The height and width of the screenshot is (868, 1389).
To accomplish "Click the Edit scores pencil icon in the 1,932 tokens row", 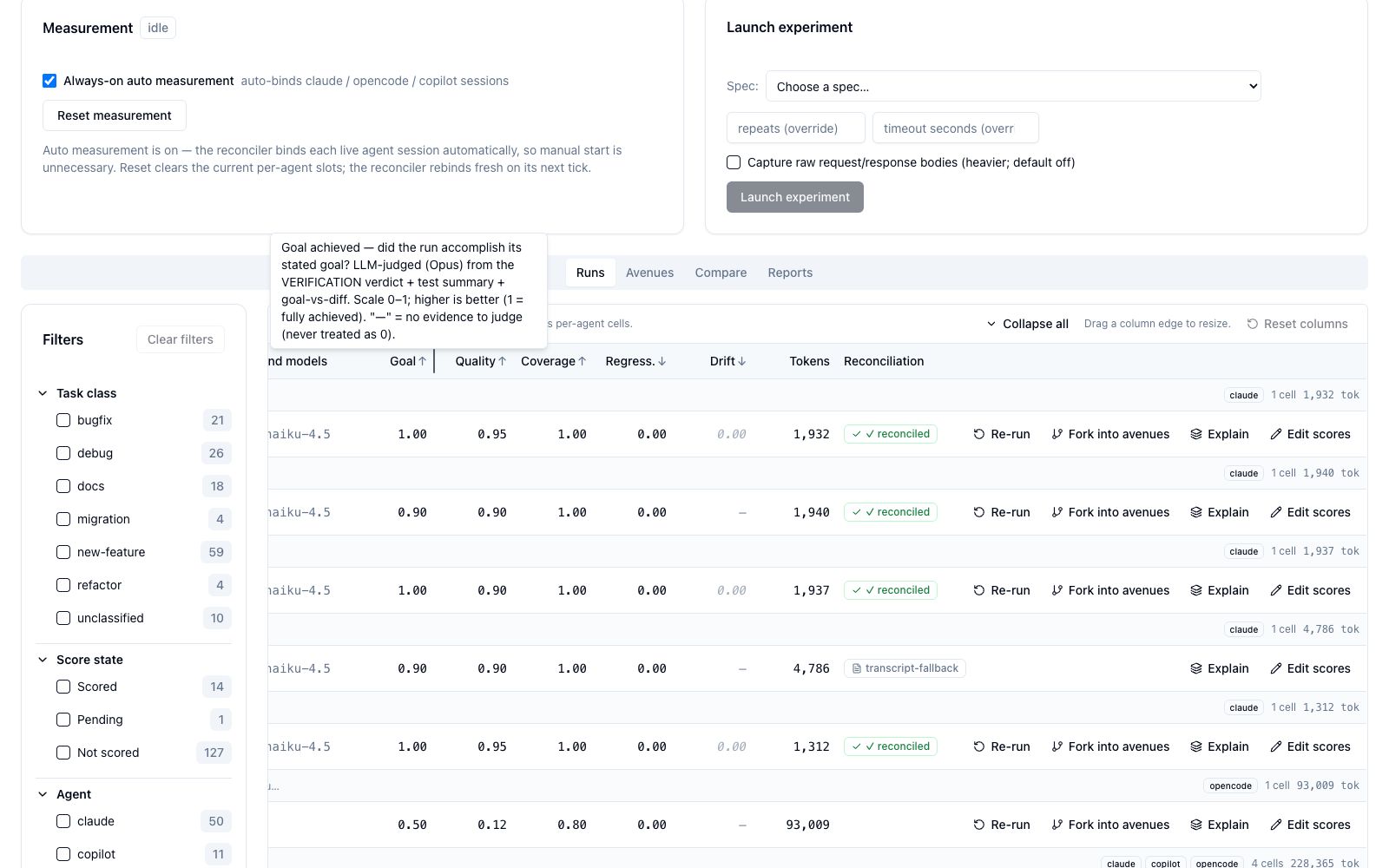I will (x=1276, y=434).
